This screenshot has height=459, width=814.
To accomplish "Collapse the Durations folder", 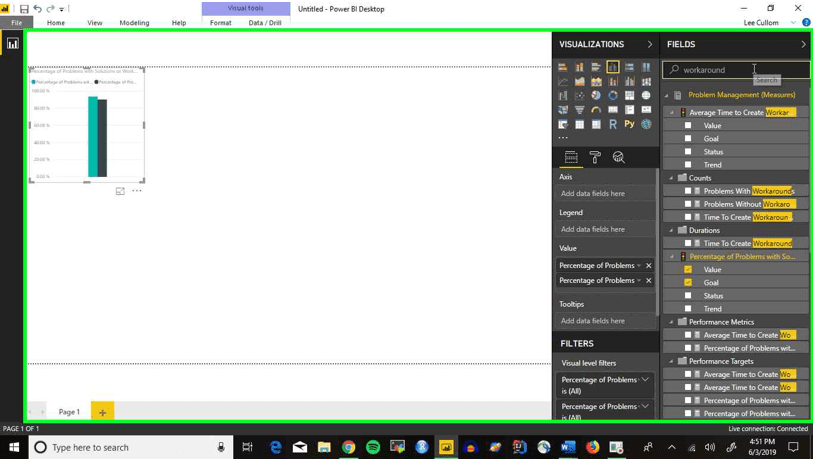I will pyautogui.click(x=671, y=231).
